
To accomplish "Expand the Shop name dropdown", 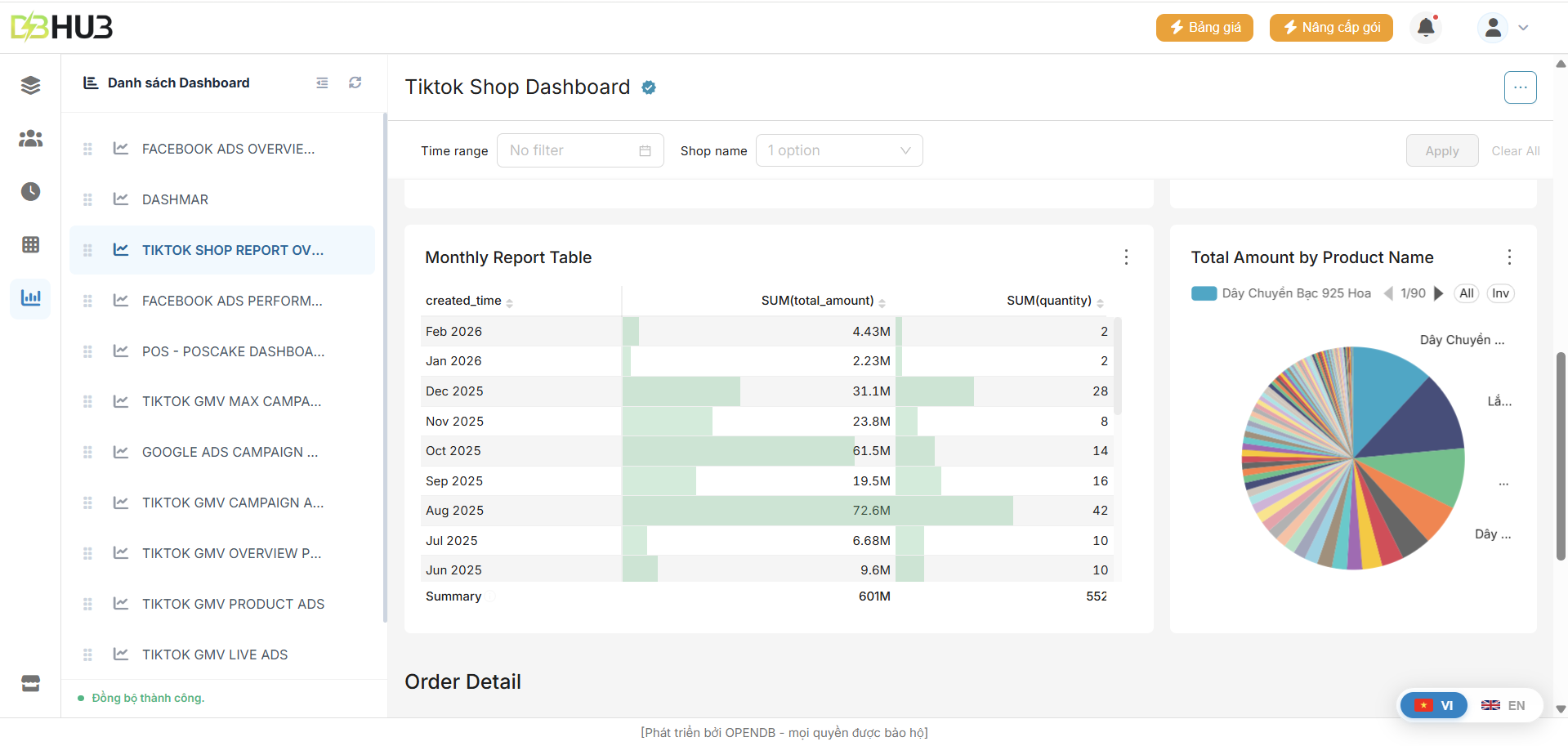I will tap(839, 150).
